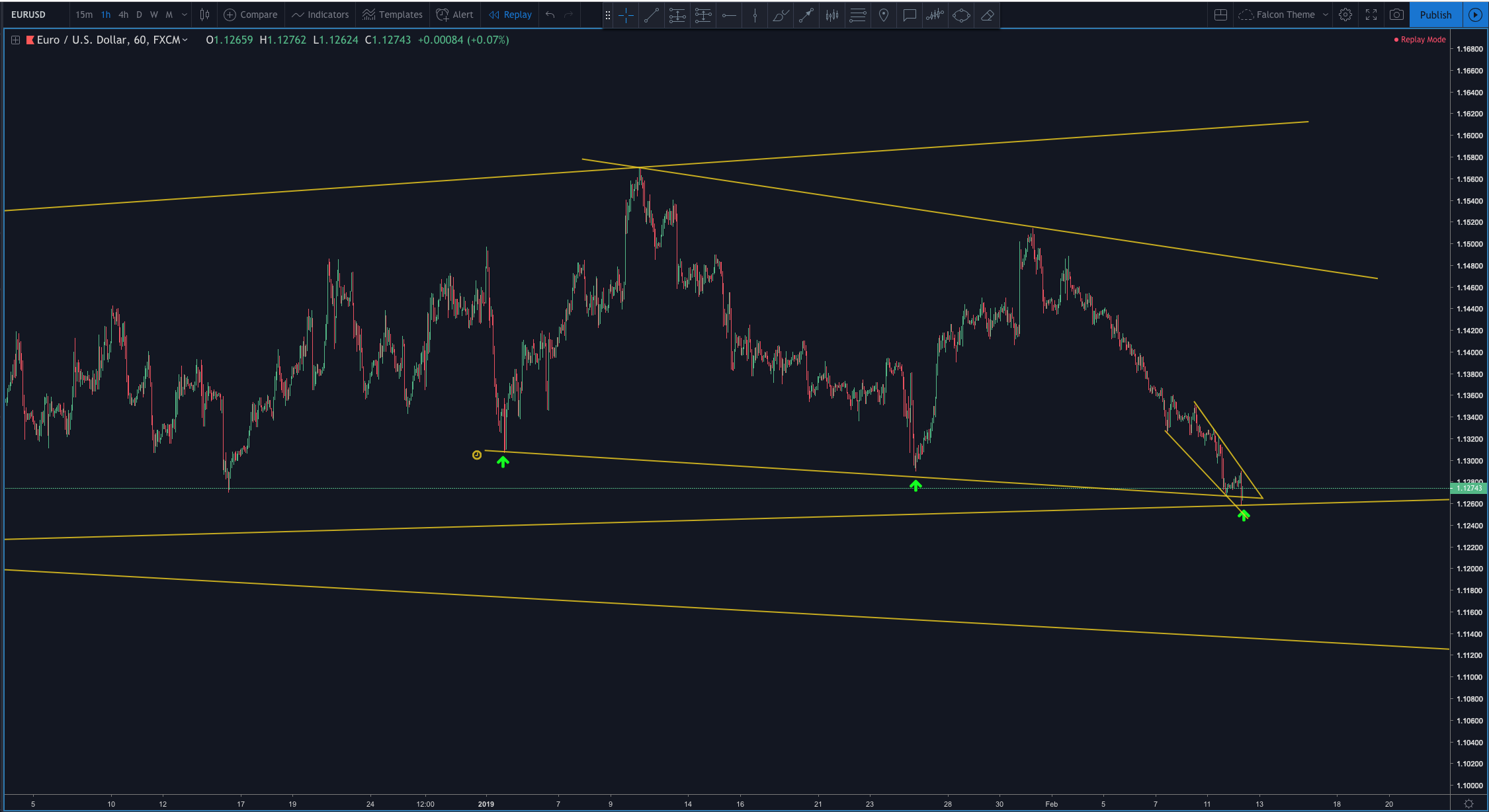Select the brush drawing tool

point(781,15)
